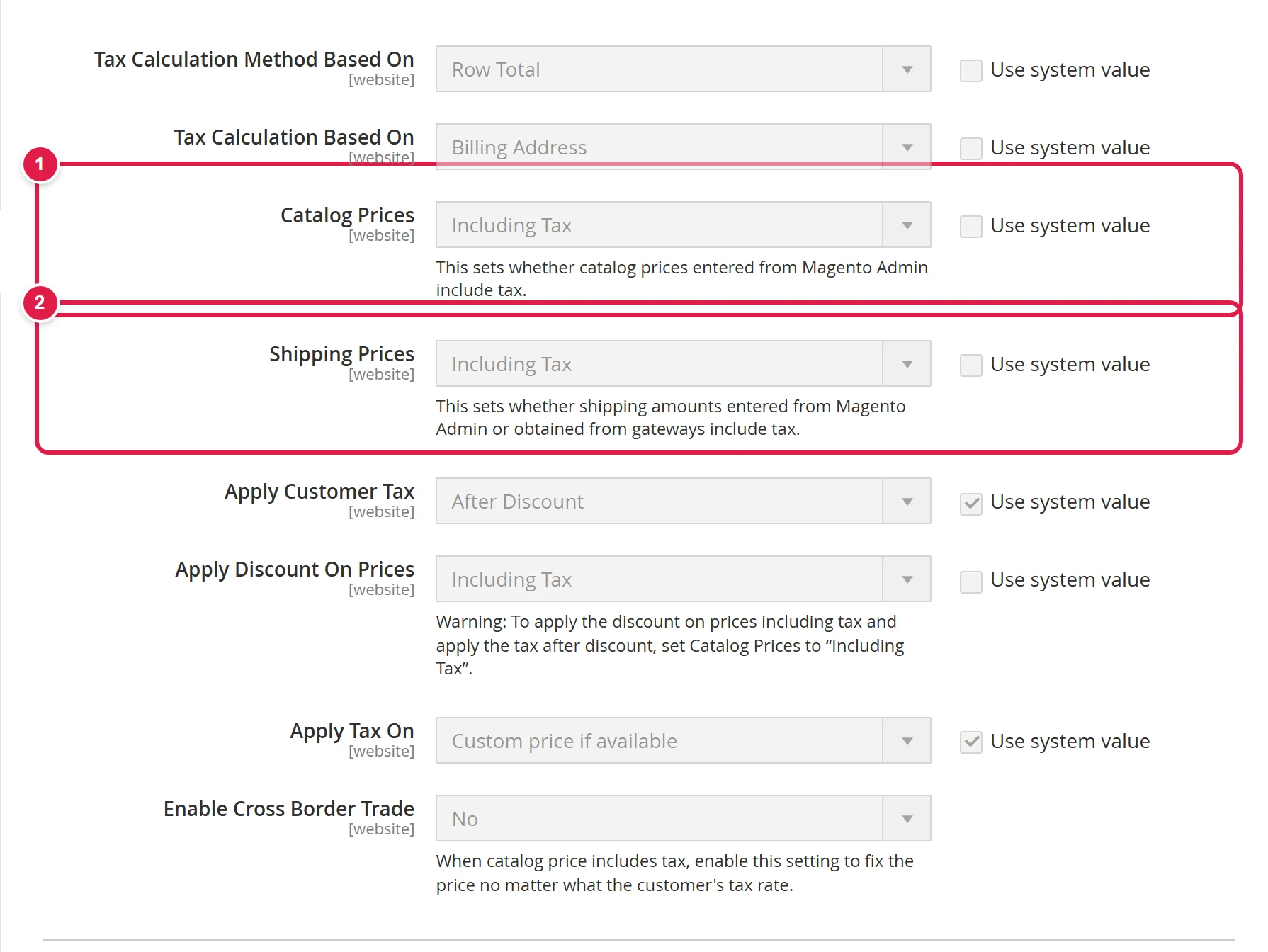Check Use system value for Catalog Prices
Image resolution: width=1268 pixels, height=952 pixels.
coord(970,226)
